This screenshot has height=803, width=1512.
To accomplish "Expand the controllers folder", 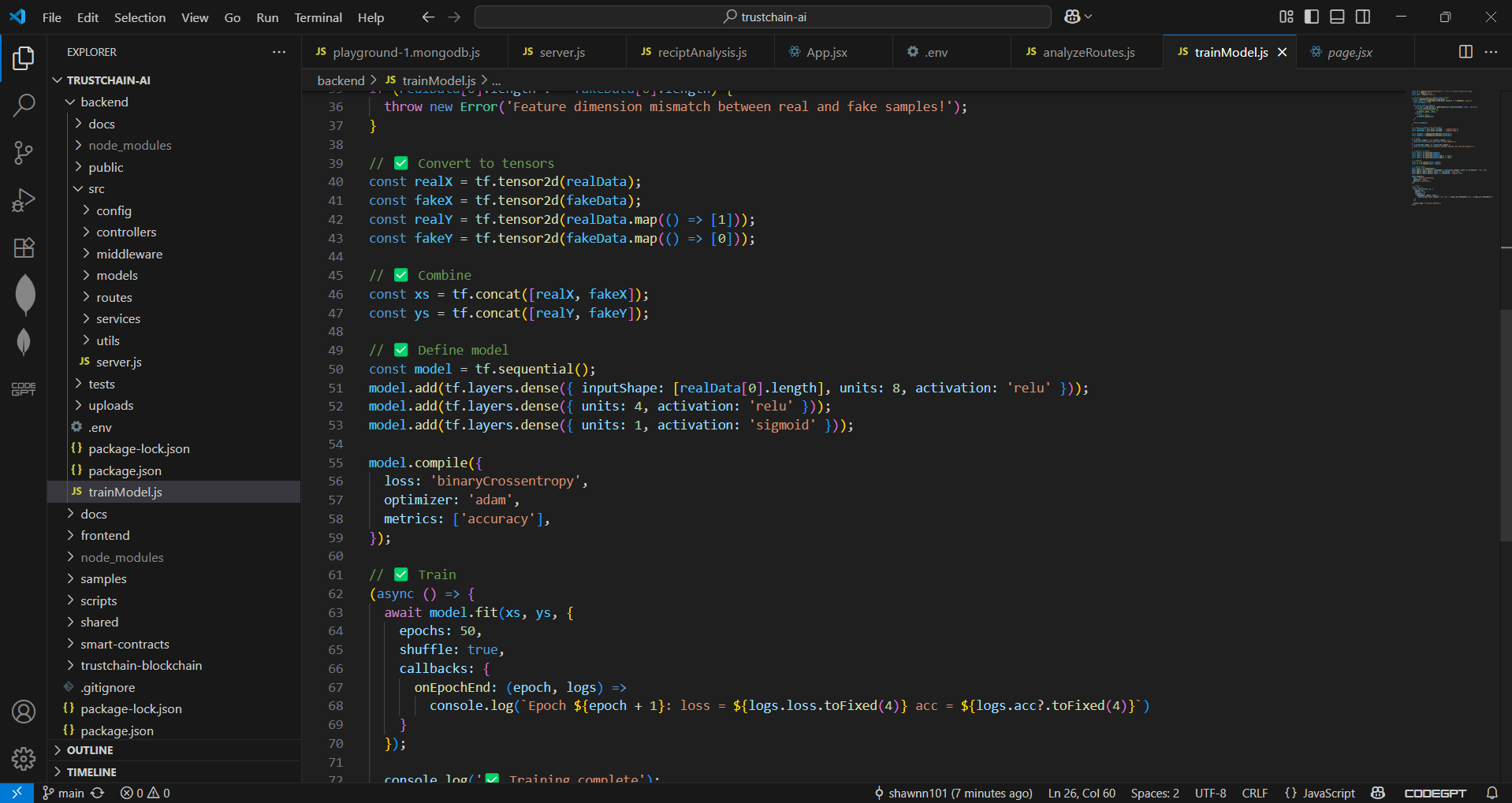I will [x=126, y=232].
